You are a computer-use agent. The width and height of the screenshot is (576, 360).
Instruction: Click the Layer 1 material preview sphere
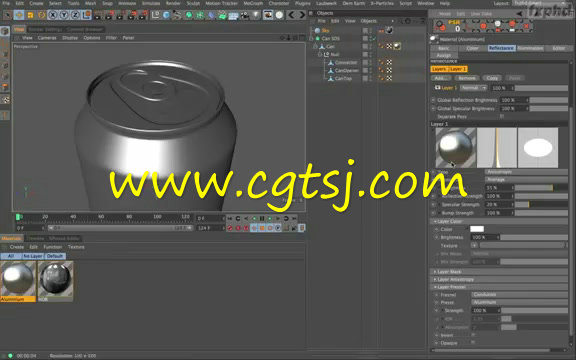456,148
